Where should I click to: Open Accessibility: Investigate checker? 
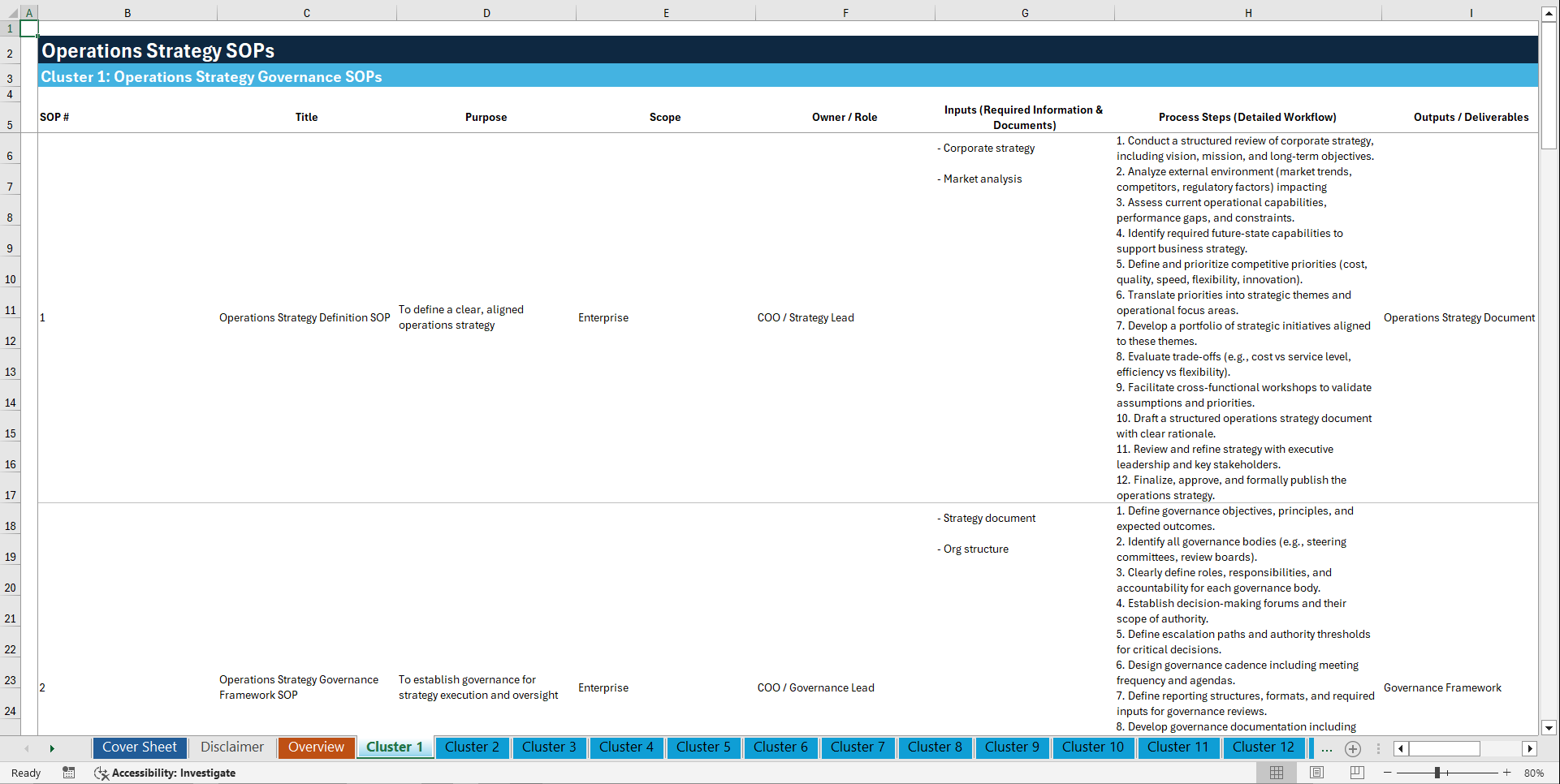pyautogui.click(x=165, y=773)
